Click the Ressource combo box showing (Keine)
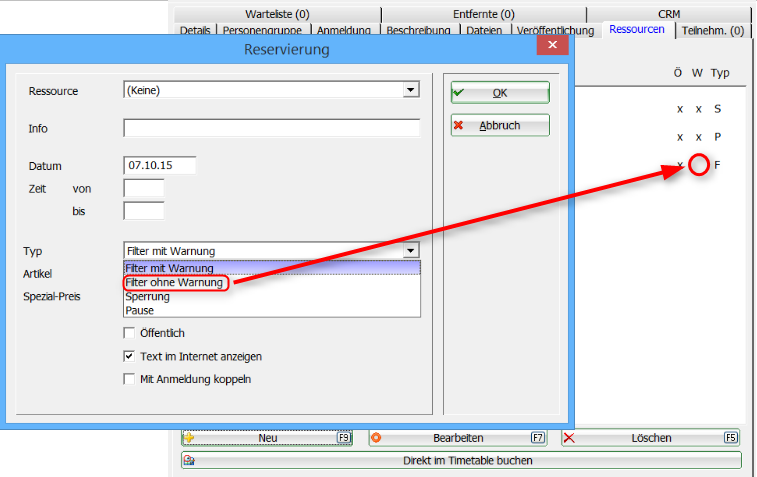The image size is (757, 477). pos(271,90)
